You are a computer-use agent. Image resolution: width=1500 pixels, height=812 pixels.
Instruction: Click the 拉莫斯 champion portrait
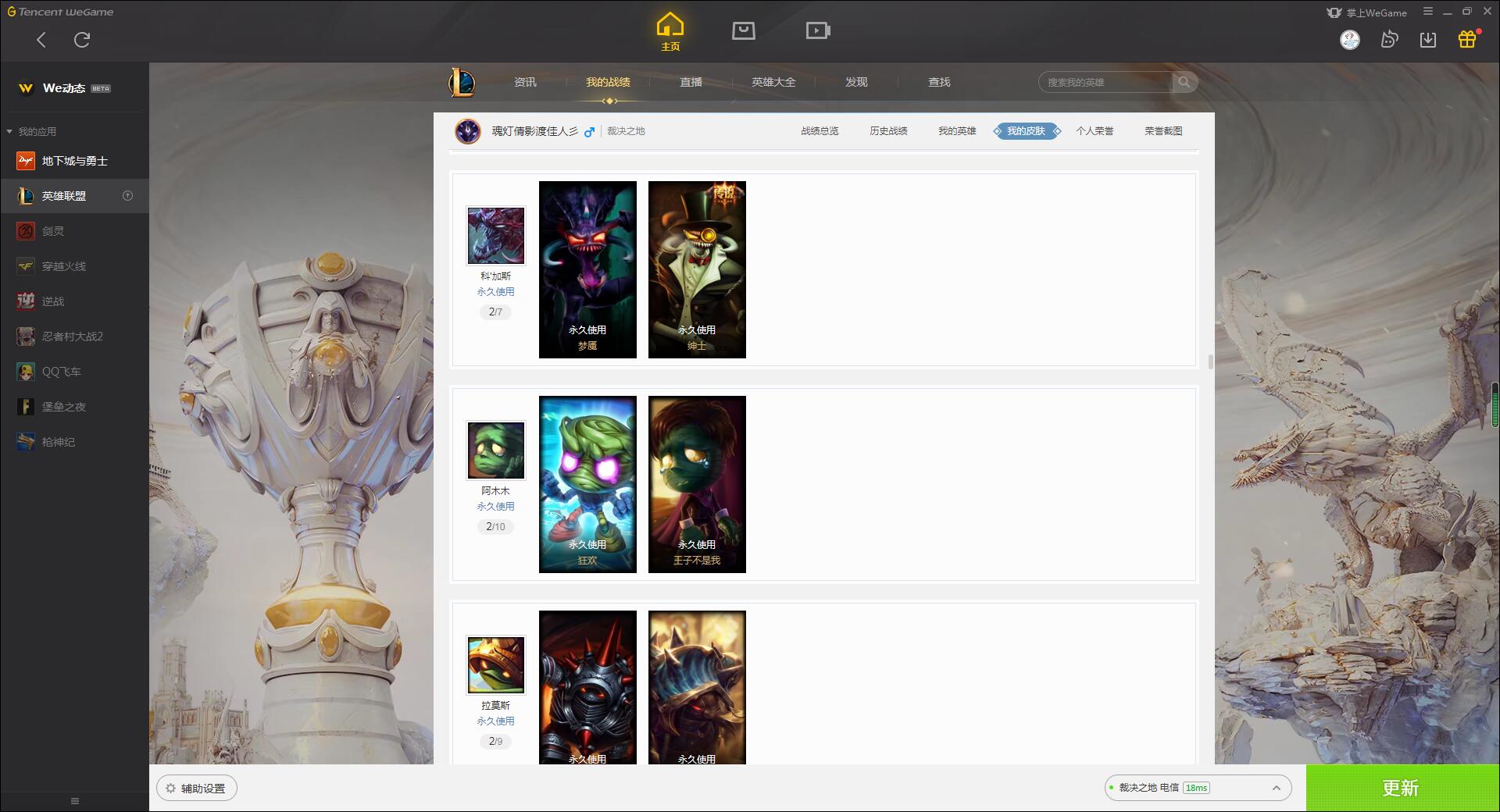[x=496, y=665]
